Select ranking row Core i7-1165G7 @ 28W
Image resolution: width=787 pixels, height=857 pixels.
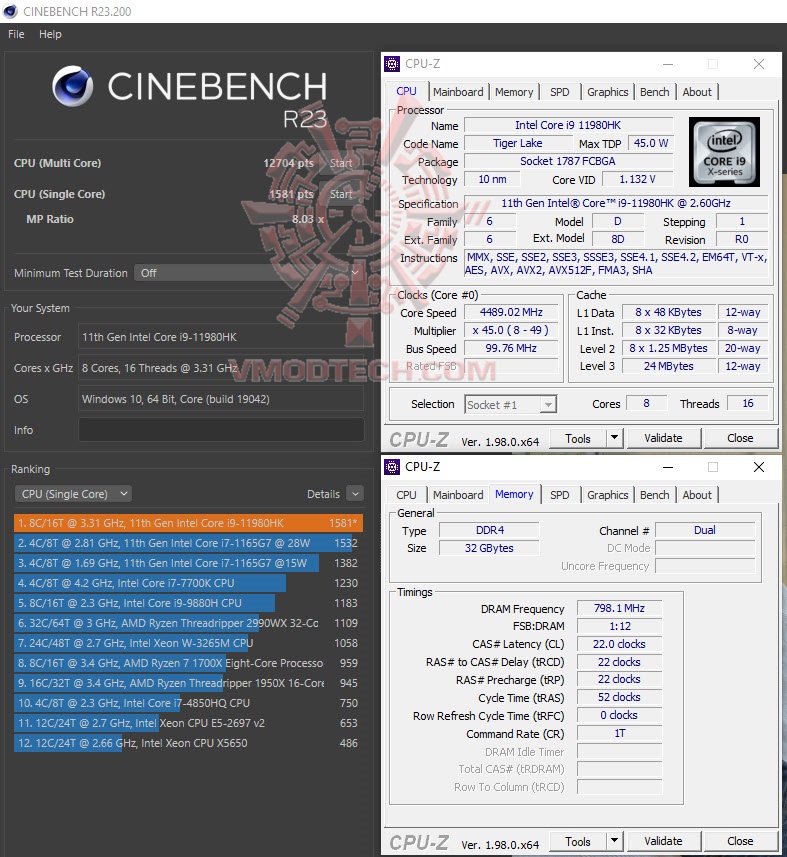188,543
